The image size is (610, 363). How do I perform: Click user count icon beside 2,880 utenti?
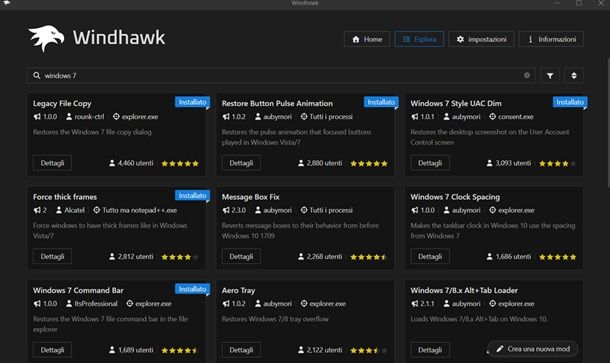tap(301, 163)
